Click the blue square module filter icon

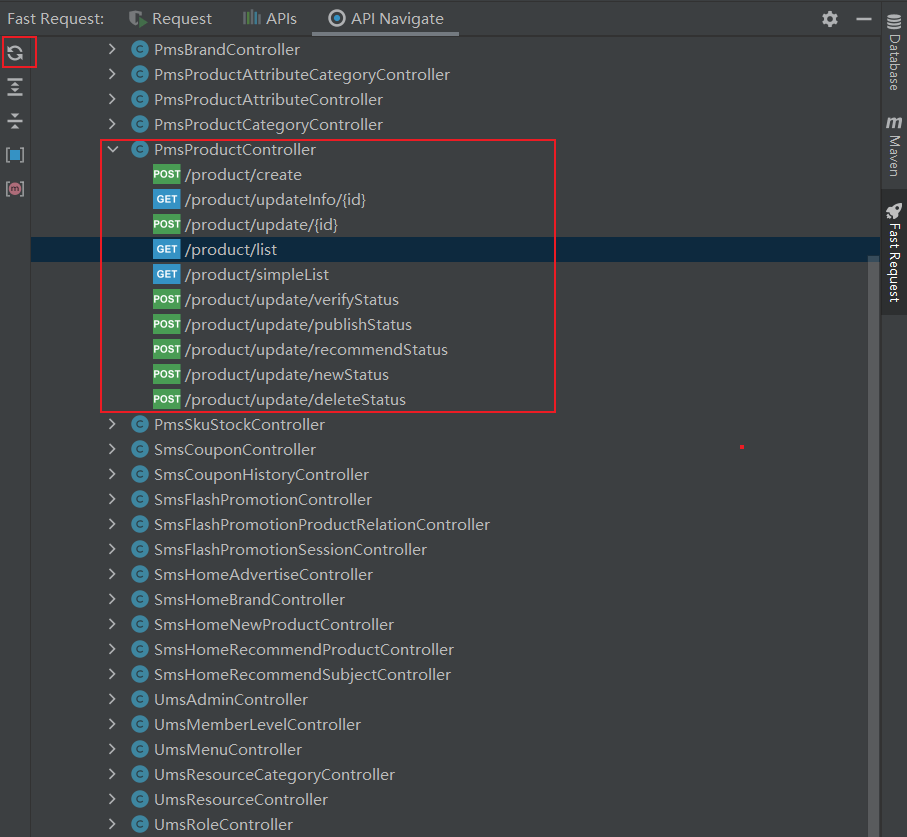15,155
